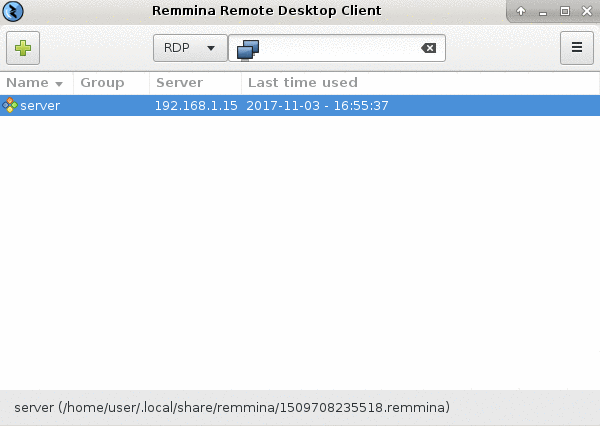
Task: Expand protocol list via the dropdown arrow
Action: (211, 48)
